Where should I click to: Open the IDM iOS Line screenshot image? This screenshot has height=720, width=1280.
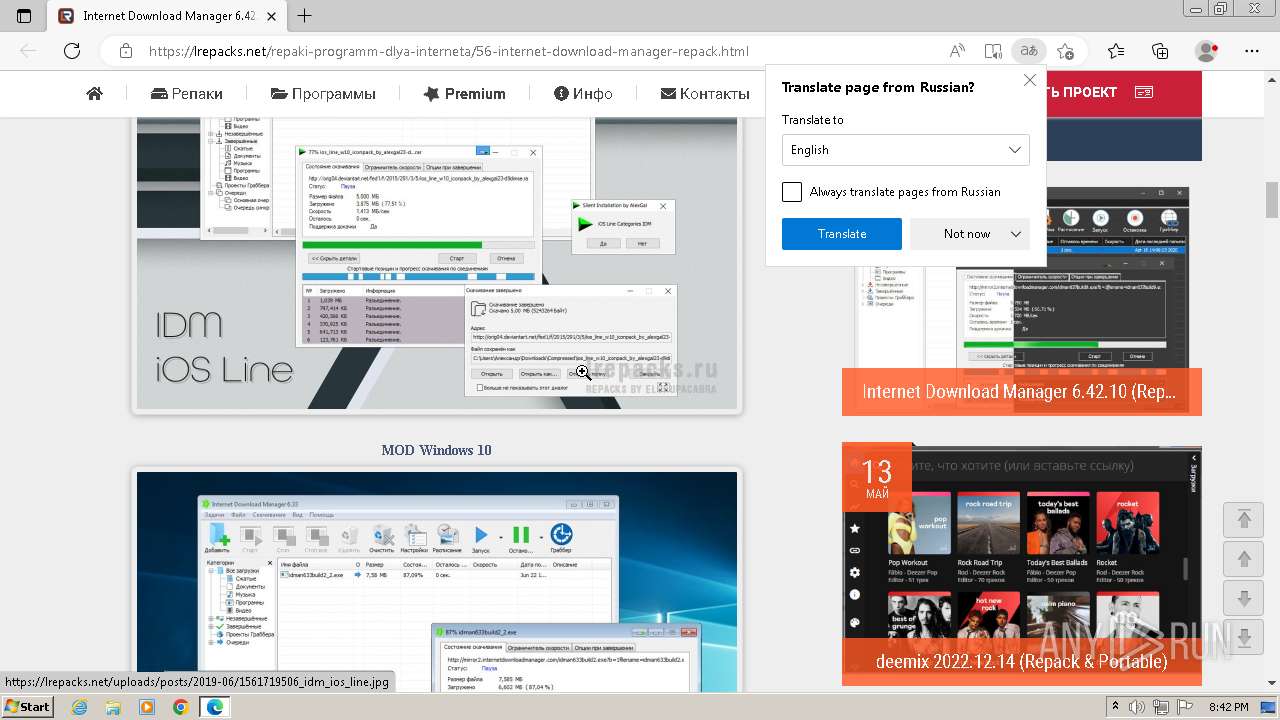pyautogui.click(x=437, y=262)
